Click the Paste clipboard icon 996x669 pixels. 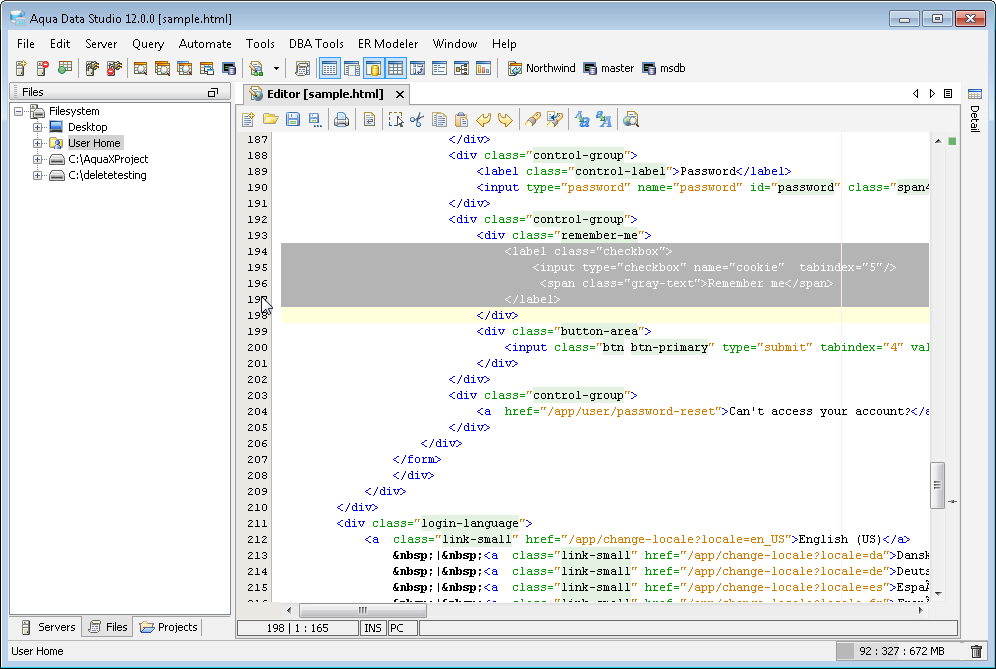click(x=461, y=120)
